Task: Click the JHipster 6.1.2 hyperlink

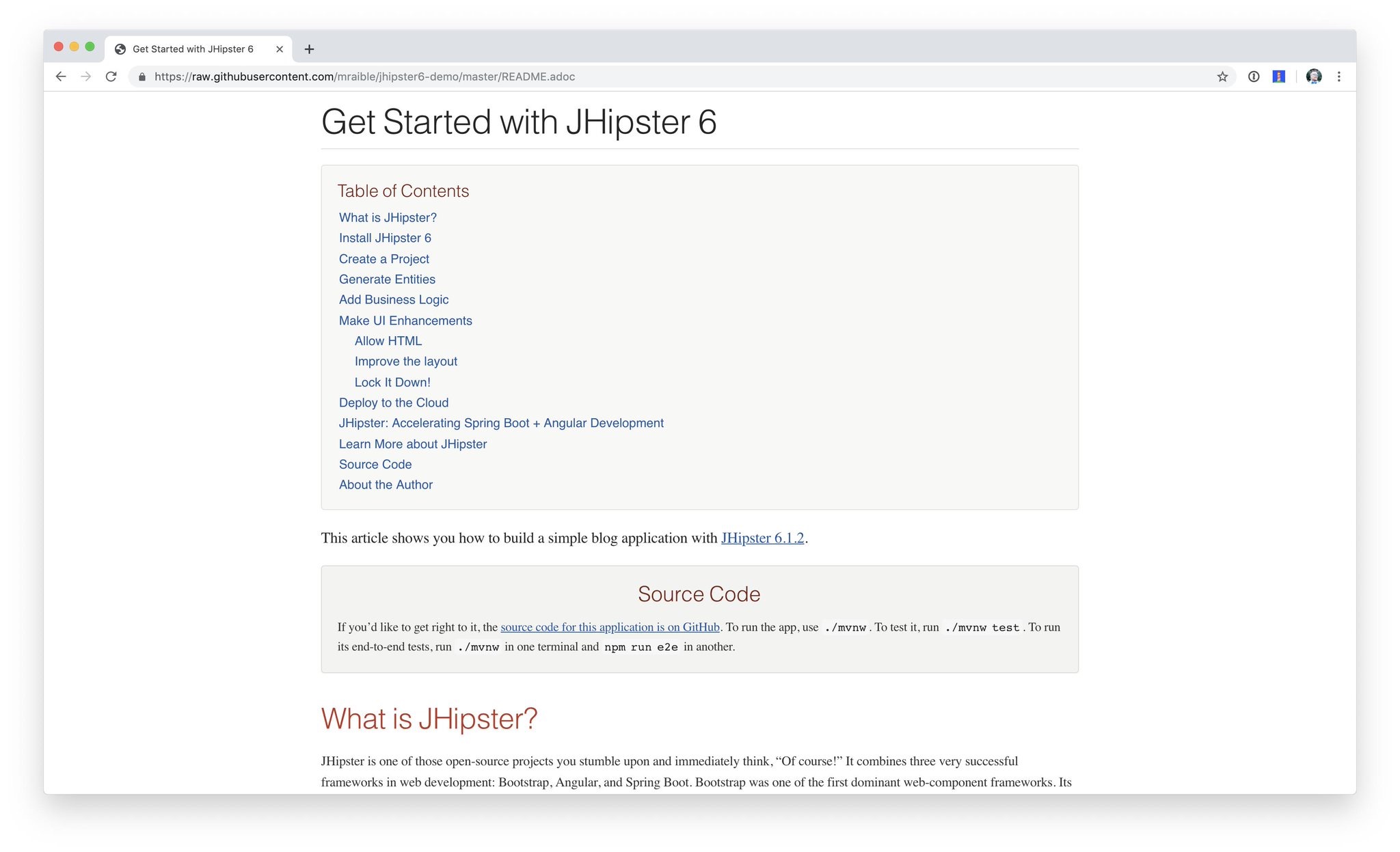Action: [x=763, y=538]
